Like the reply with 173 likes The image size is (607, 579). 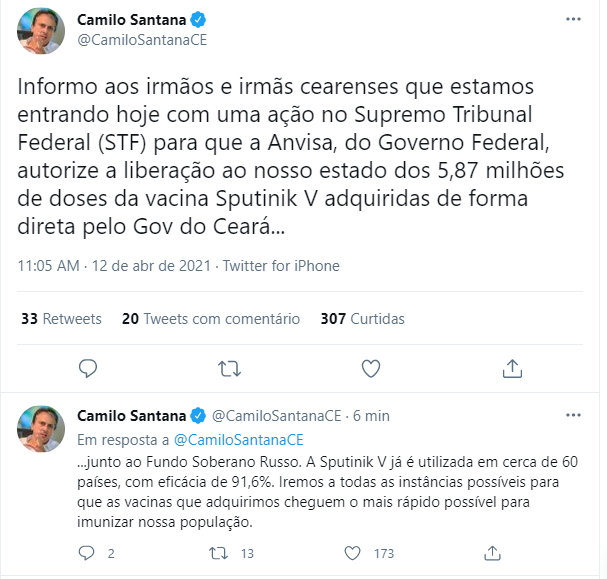tap(352, 552)
